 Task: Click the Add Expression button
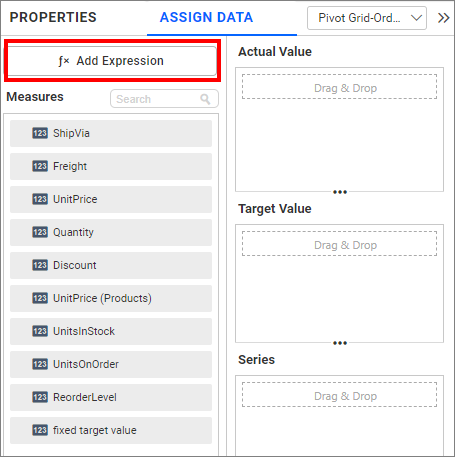point(112,61)
